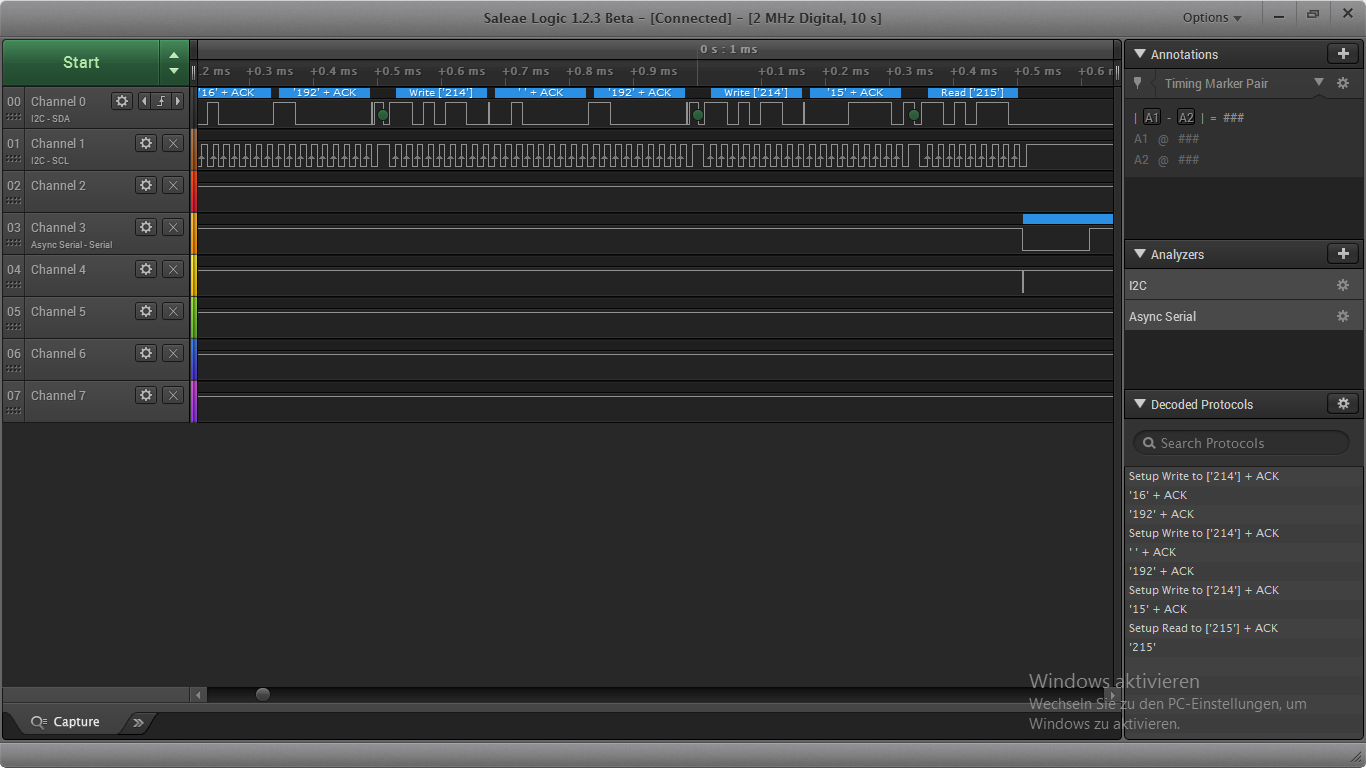Search protocols input field
Image resolution: width=1366 pixels, height=768 pixels.
point(1241,443)
